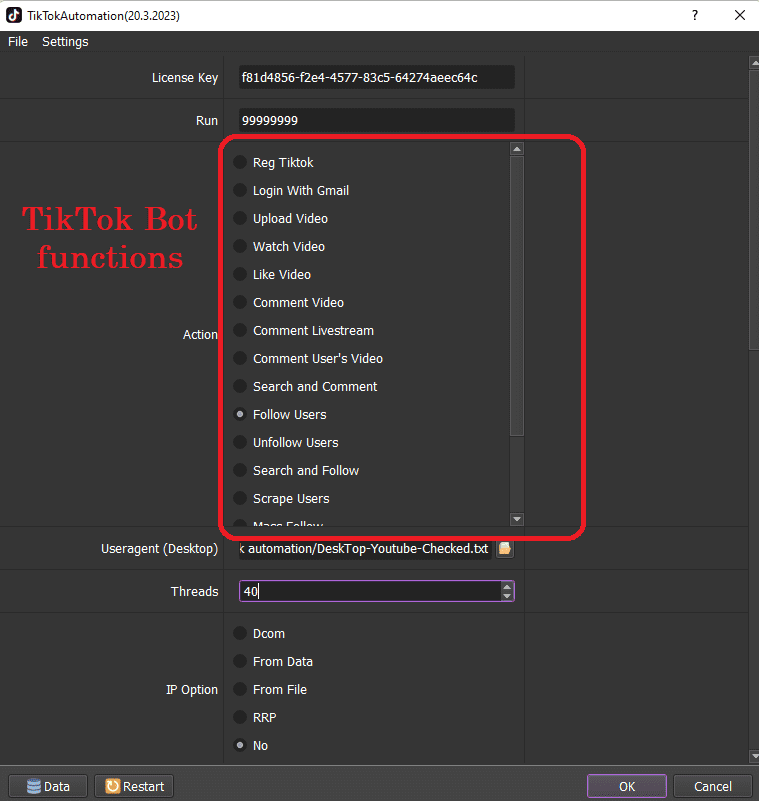The height and width of the screenshot is (801, 759).
Task: Select the Unfollow Users action
Action: tap(286, 442)
